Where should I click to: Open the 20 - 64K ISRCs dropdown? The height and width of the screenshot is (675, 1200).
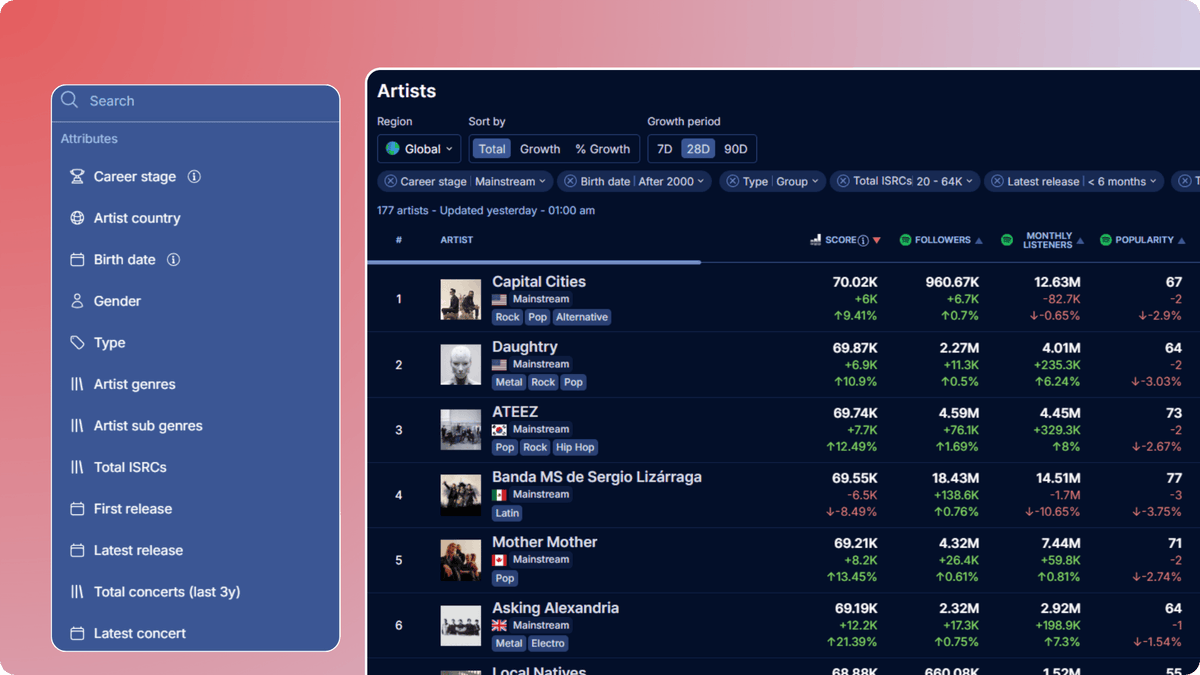(945, 181)
